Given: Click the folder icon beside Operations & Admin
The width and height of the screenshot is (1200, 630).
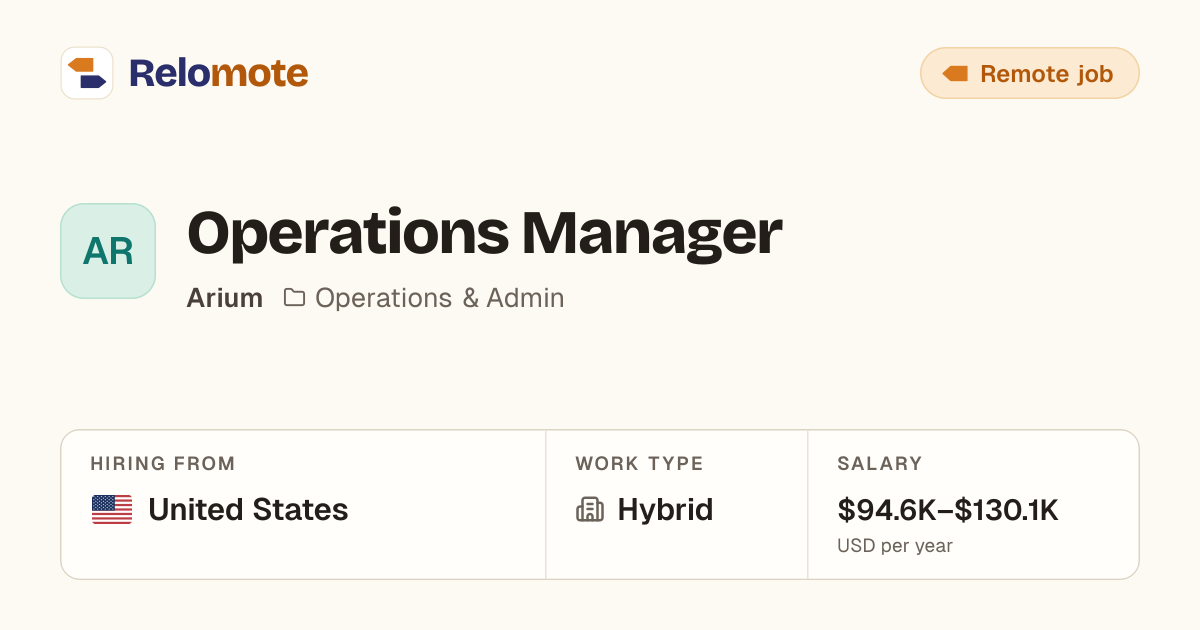Looking at the screenshot, I should pos(294,298).
